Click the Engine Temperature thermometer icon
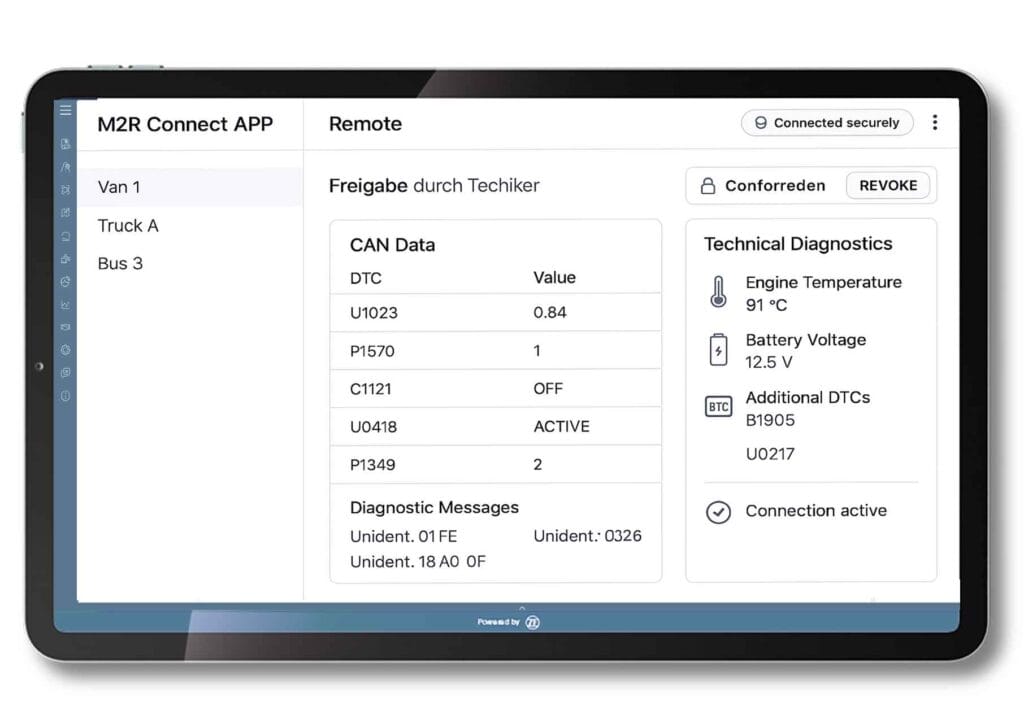The width and height of the screenshot is (1024, 715). [x=717, y=292]
